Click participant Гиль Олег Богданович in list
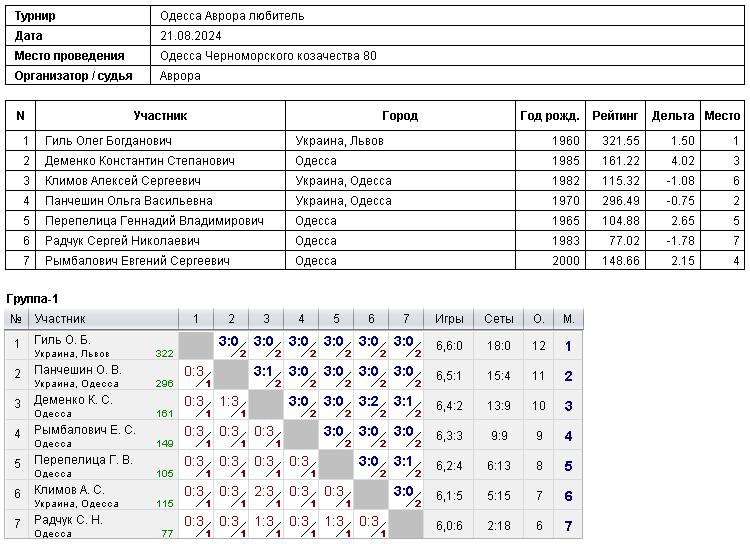The image size is (750, 544). (108, 141)
